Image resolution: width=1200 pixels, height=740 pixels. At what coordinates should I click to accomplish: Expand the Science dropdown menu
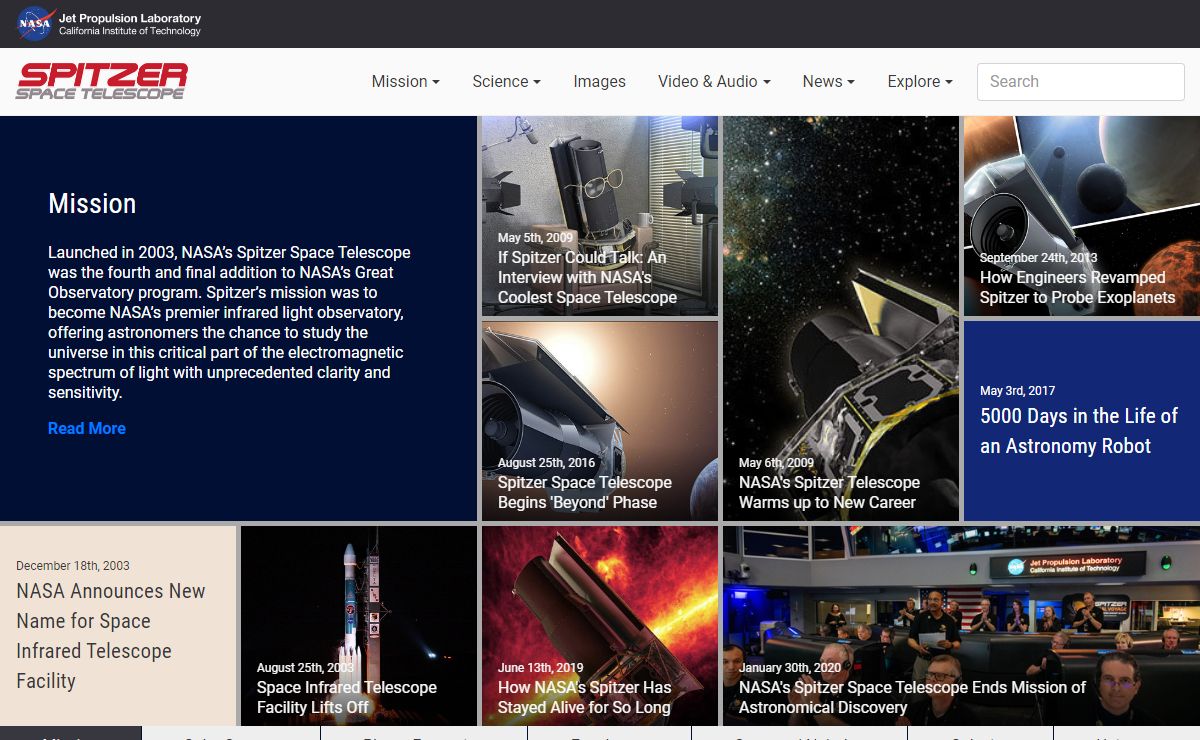[507, 82]
